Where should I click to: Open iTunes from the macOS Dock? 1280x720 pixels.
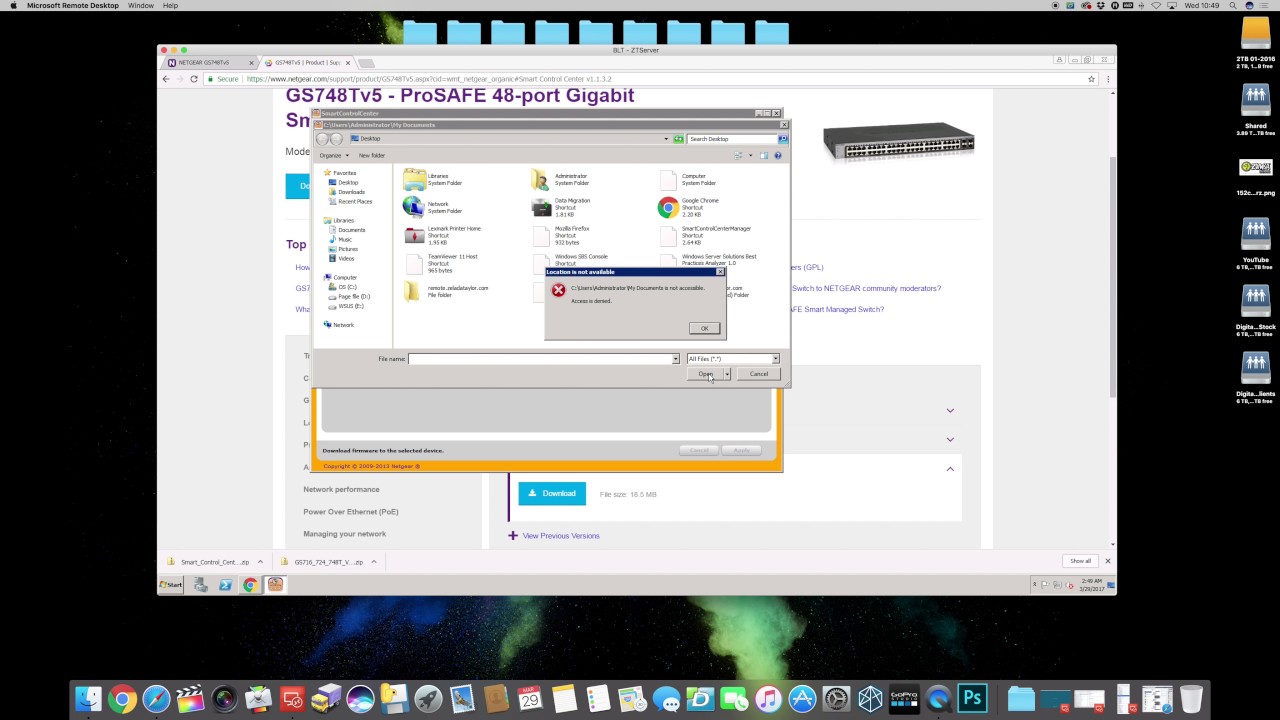coord(768,699)
